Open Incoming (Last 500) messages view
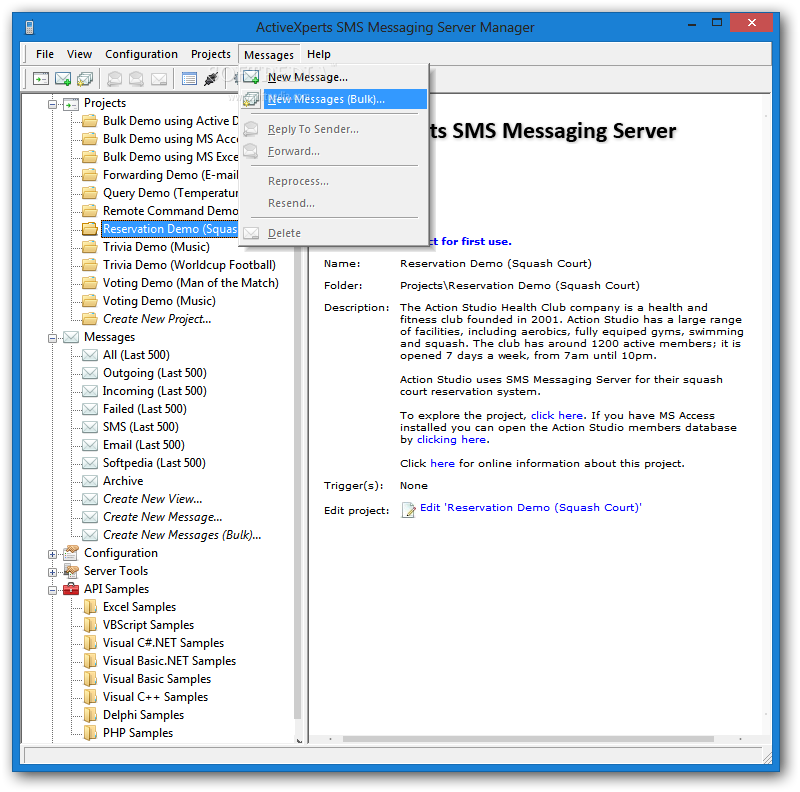The image size is (800, 792). [x=155, y=391]
